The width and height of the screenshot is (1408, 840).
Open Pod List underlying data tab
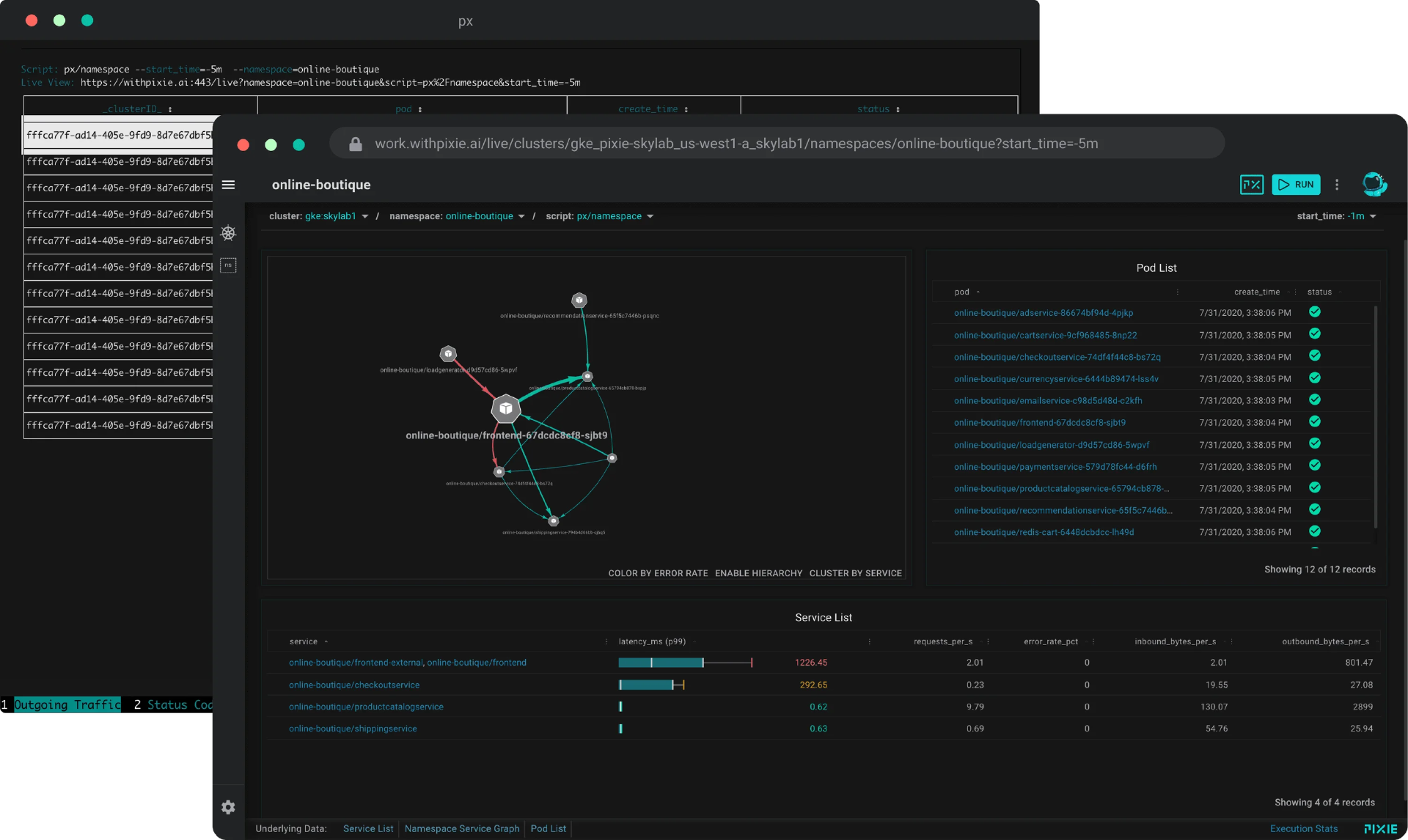point(549,829)
